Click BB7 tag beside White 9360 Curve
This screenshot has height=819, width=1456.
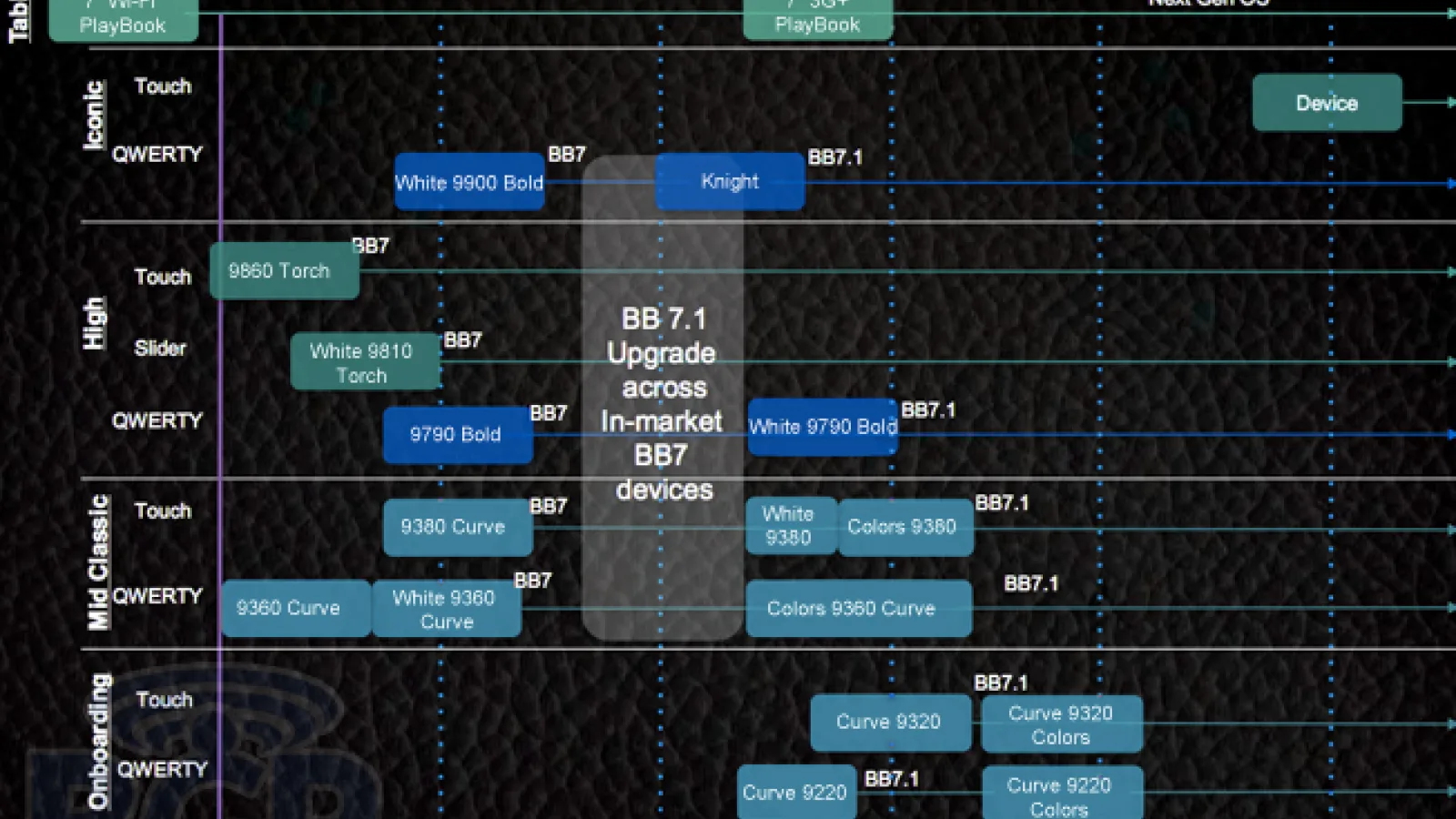pos(533,581)
